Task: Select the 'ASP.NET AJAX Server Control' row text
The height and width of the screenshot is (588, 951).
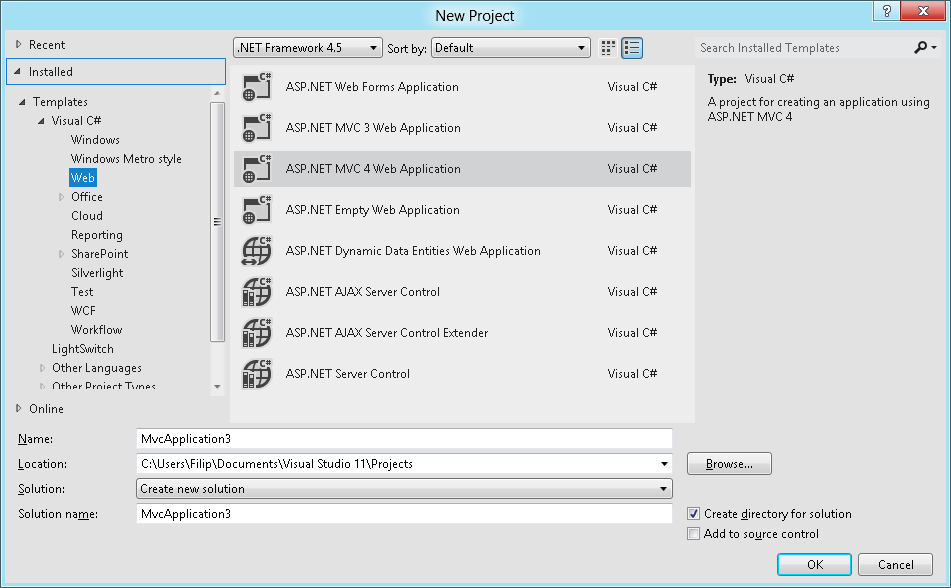Action: coord(363,292)
